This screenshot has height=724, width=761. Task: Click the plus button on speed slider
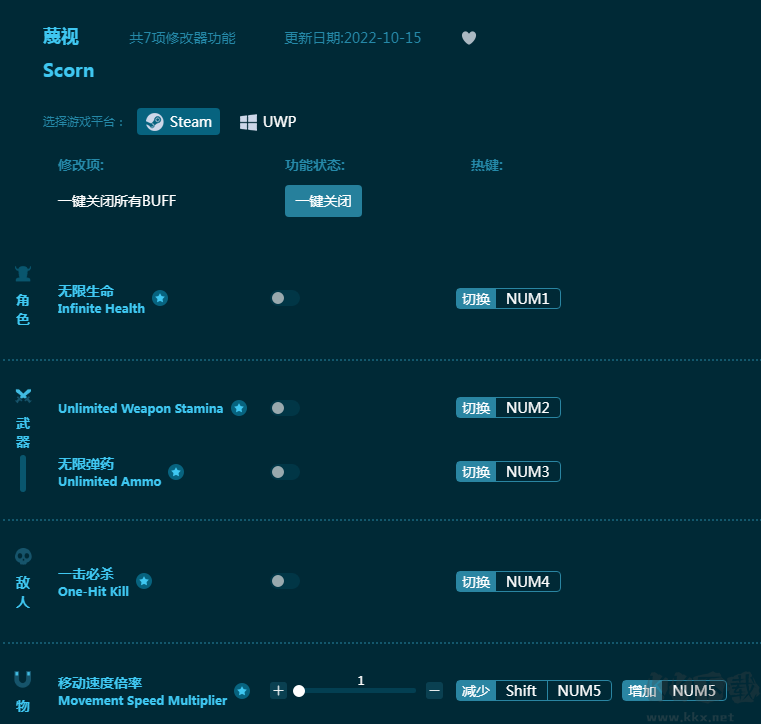pyautogui.click(x=278, y=691)
